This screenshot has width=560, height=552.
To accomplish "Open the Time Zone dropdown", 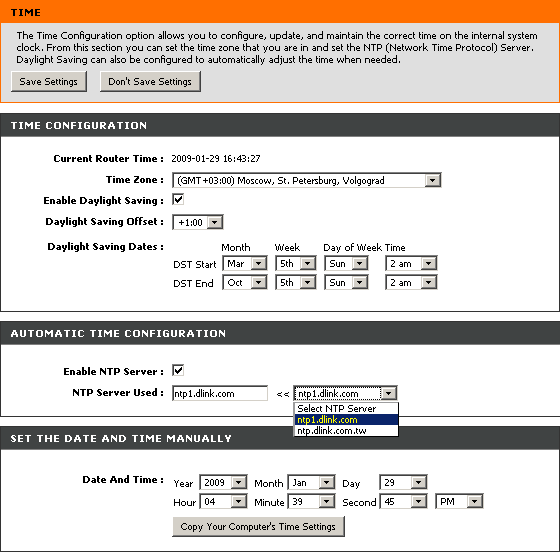I will (x=306, y=180).
